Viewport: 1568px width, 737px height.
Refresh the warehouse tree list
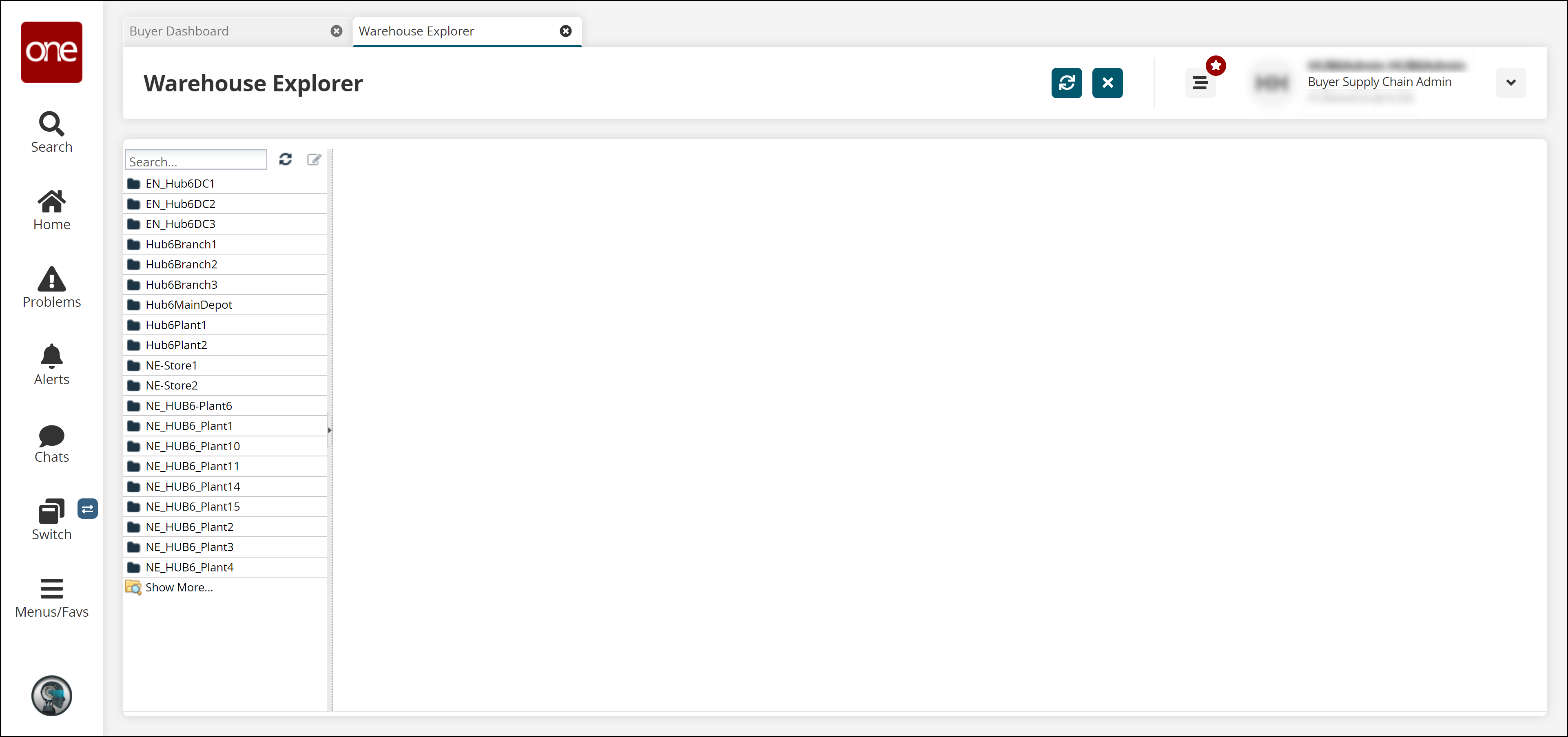tap(285, 159)
